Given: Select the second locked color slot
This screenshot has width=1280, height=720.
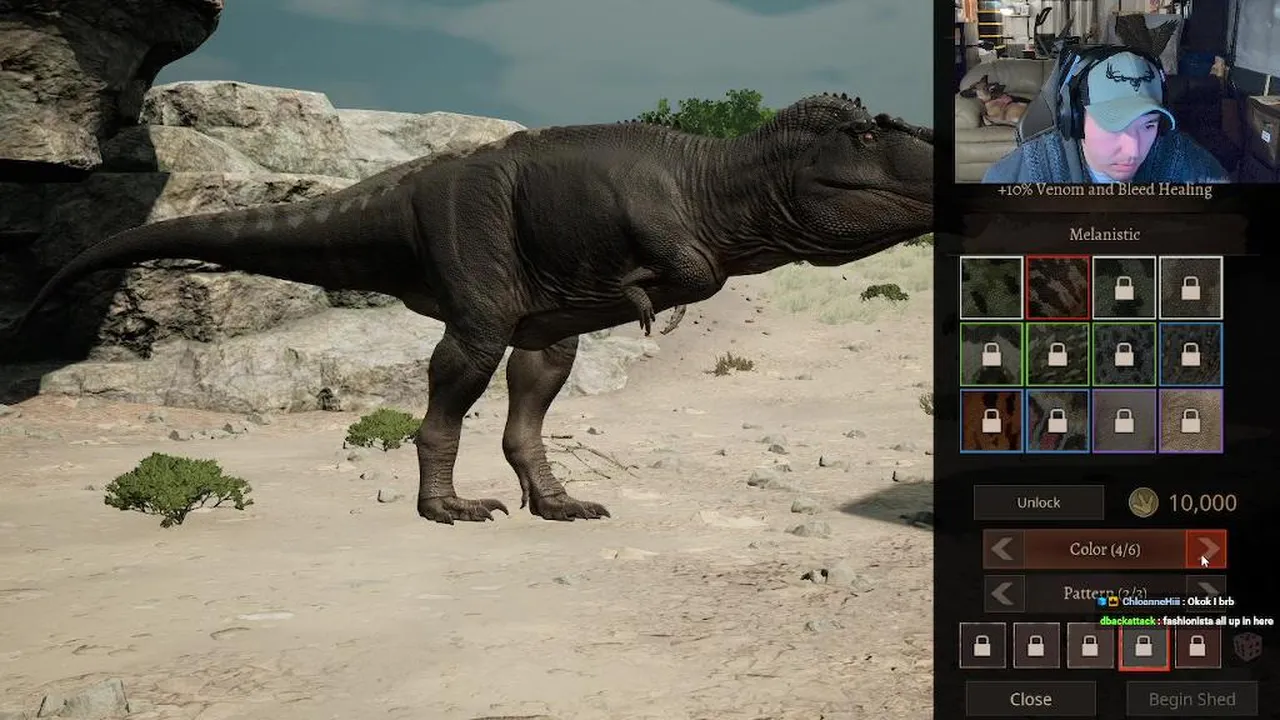Looking at the screenshot, I should click(x=1036, y=646).
